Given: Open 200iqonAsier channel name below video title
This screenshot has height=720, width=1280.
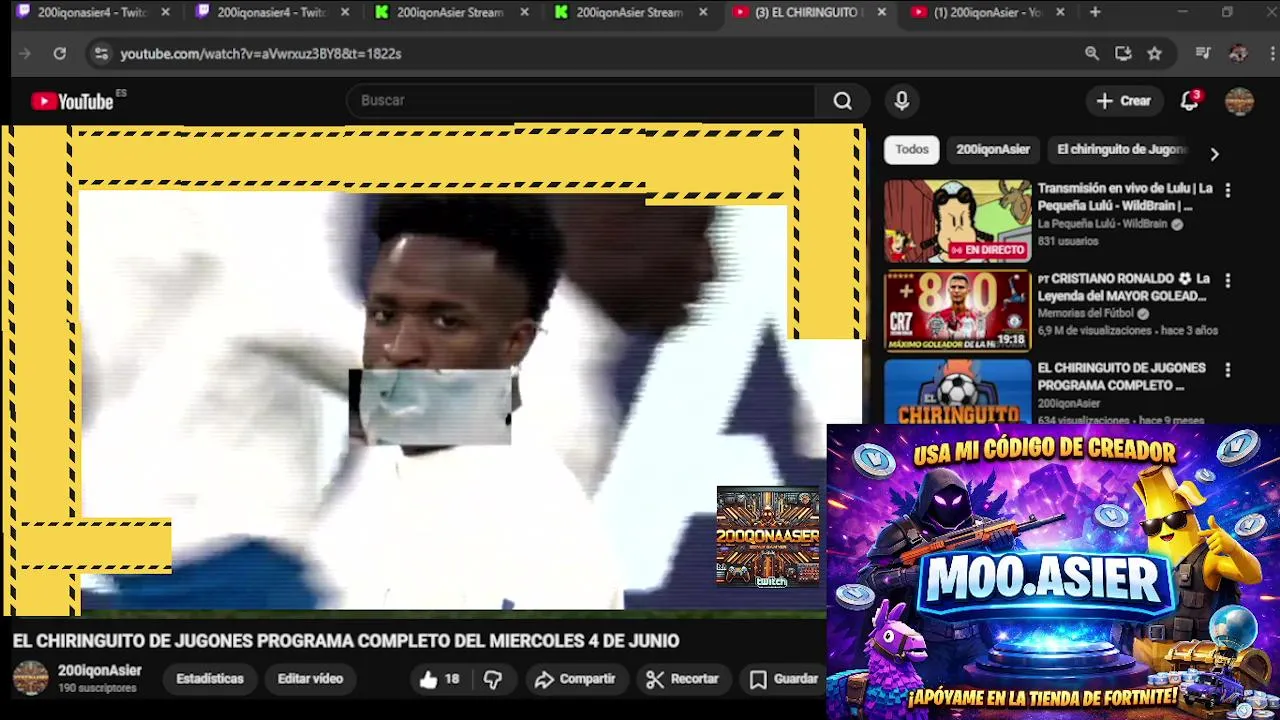Looking at the screenshot, I should point(99,671).
